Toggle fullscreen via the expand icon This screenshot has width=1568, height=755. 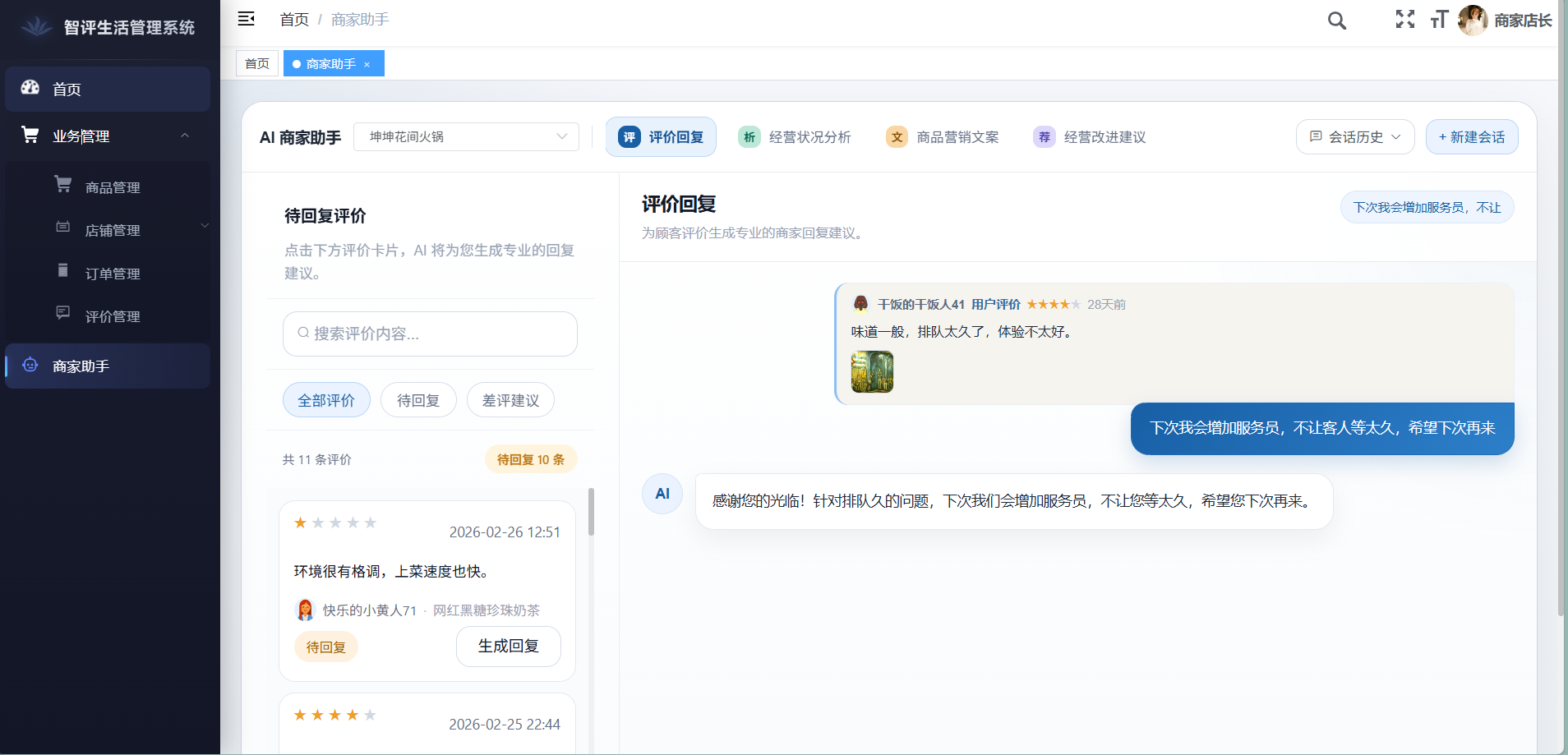1404,21
